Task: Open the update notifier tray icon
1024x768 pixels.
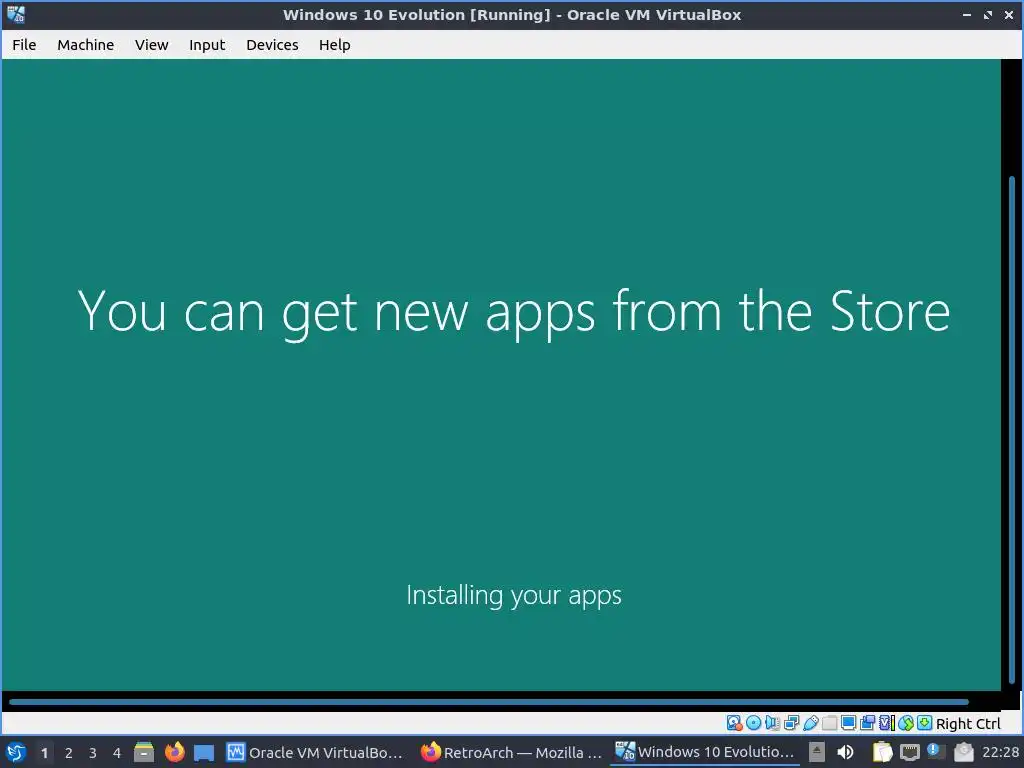Action: coord(935,751)
